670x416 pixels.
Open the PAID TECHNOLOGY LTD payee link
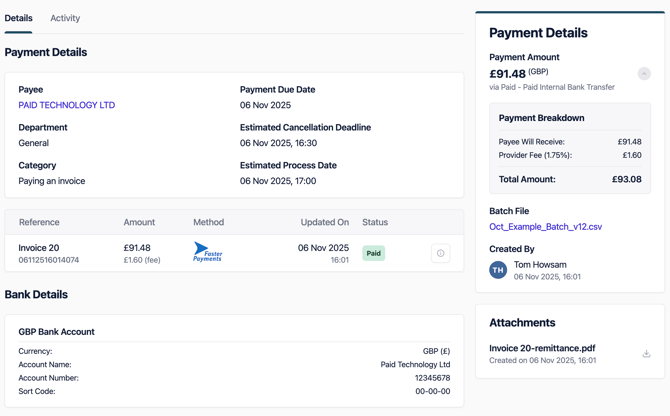pos(66,105)
